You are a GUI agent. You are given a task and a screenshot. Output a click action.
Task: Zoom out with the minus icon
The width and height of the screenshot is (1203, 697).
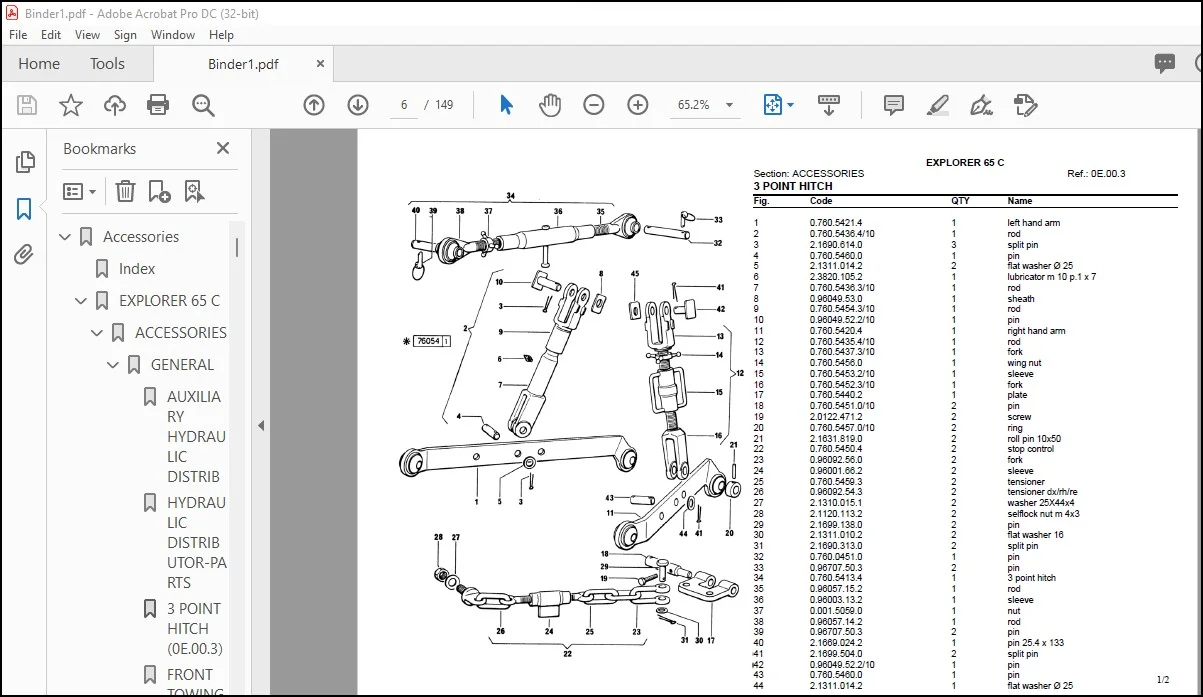[594, 105]
